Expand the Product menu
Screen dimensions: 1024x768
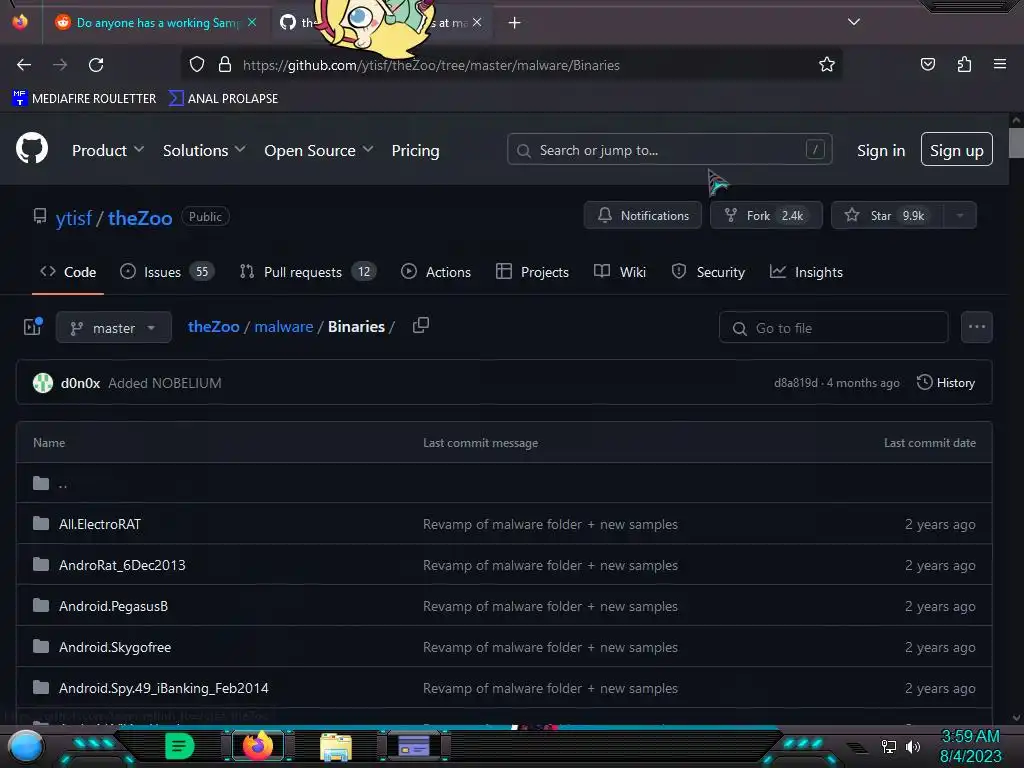pyautogui.click(x=108, y=151)
